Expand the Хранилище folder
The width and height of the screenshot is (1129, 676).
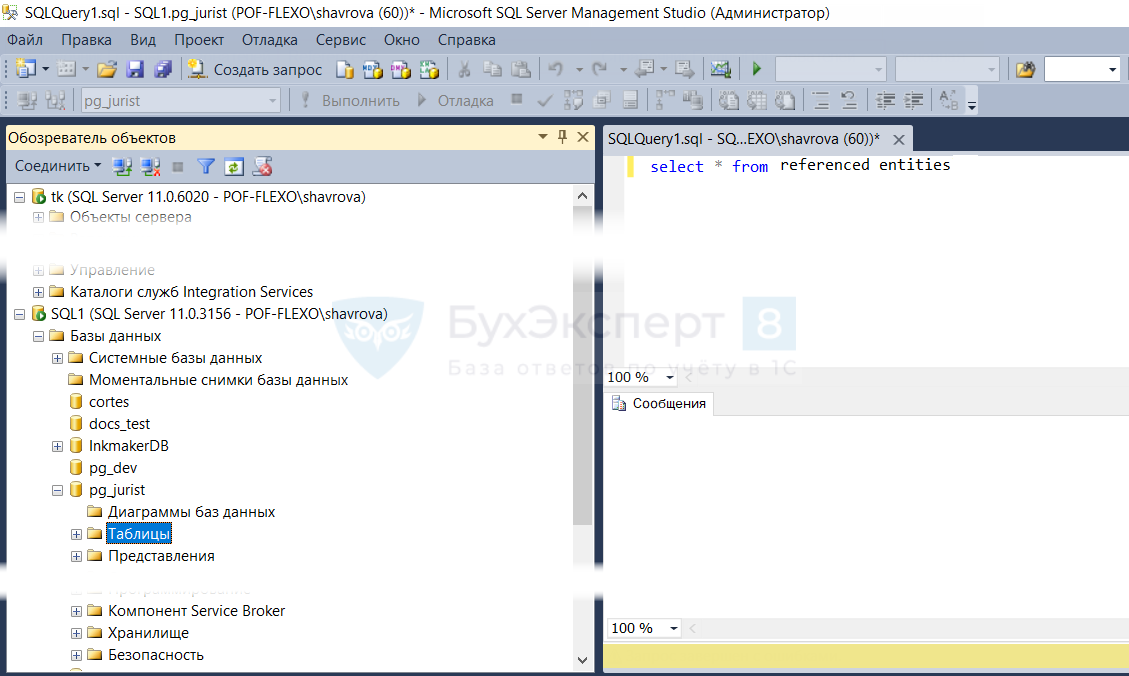(76, 634)
